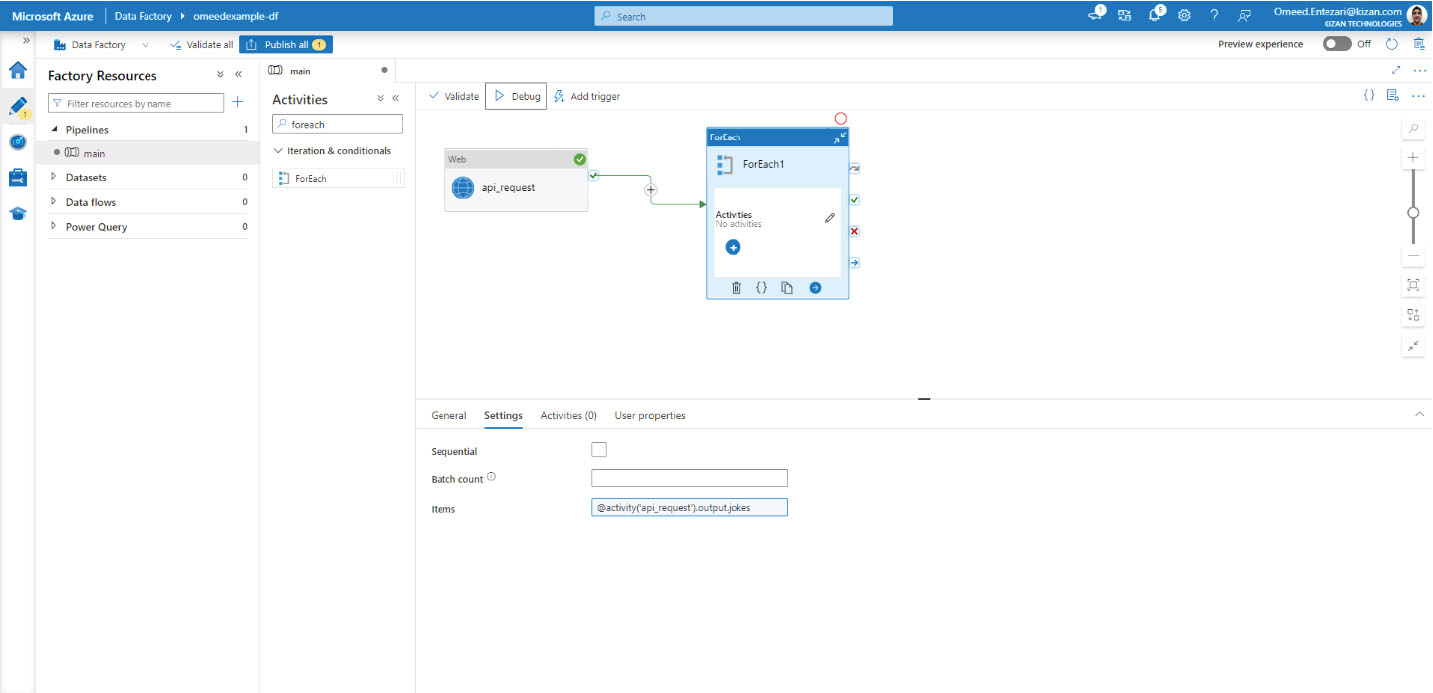
Task: Click Publish all button
Action: point(286,45)
